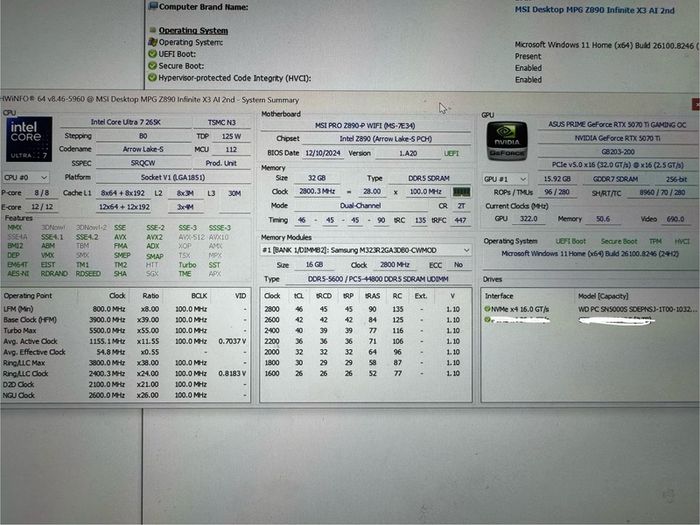The width and height of the screenshot is (700, 525).
Task: Click the TSMC N3 field
Action: click(221, 122)
